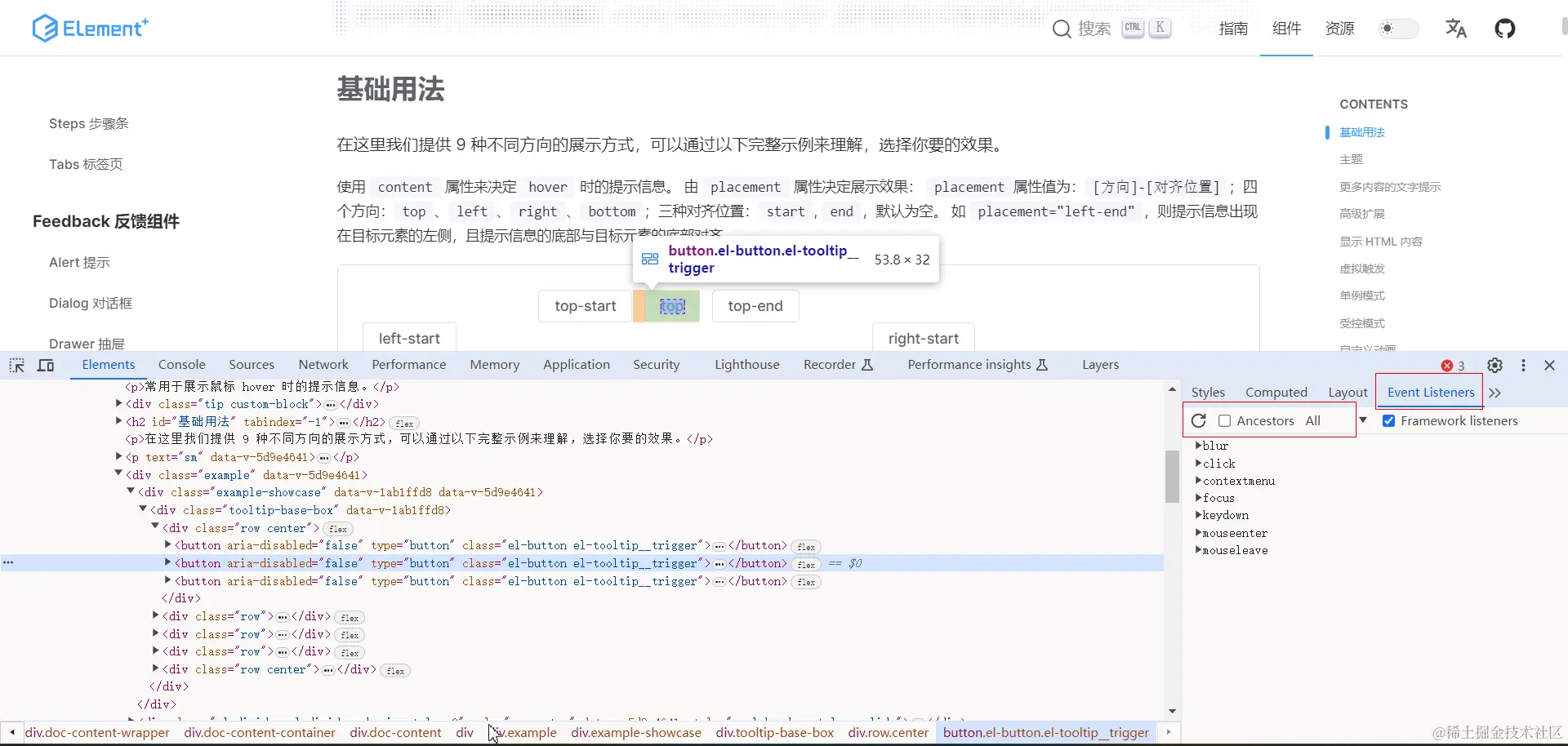Open the Lighthouse tab

747,365
